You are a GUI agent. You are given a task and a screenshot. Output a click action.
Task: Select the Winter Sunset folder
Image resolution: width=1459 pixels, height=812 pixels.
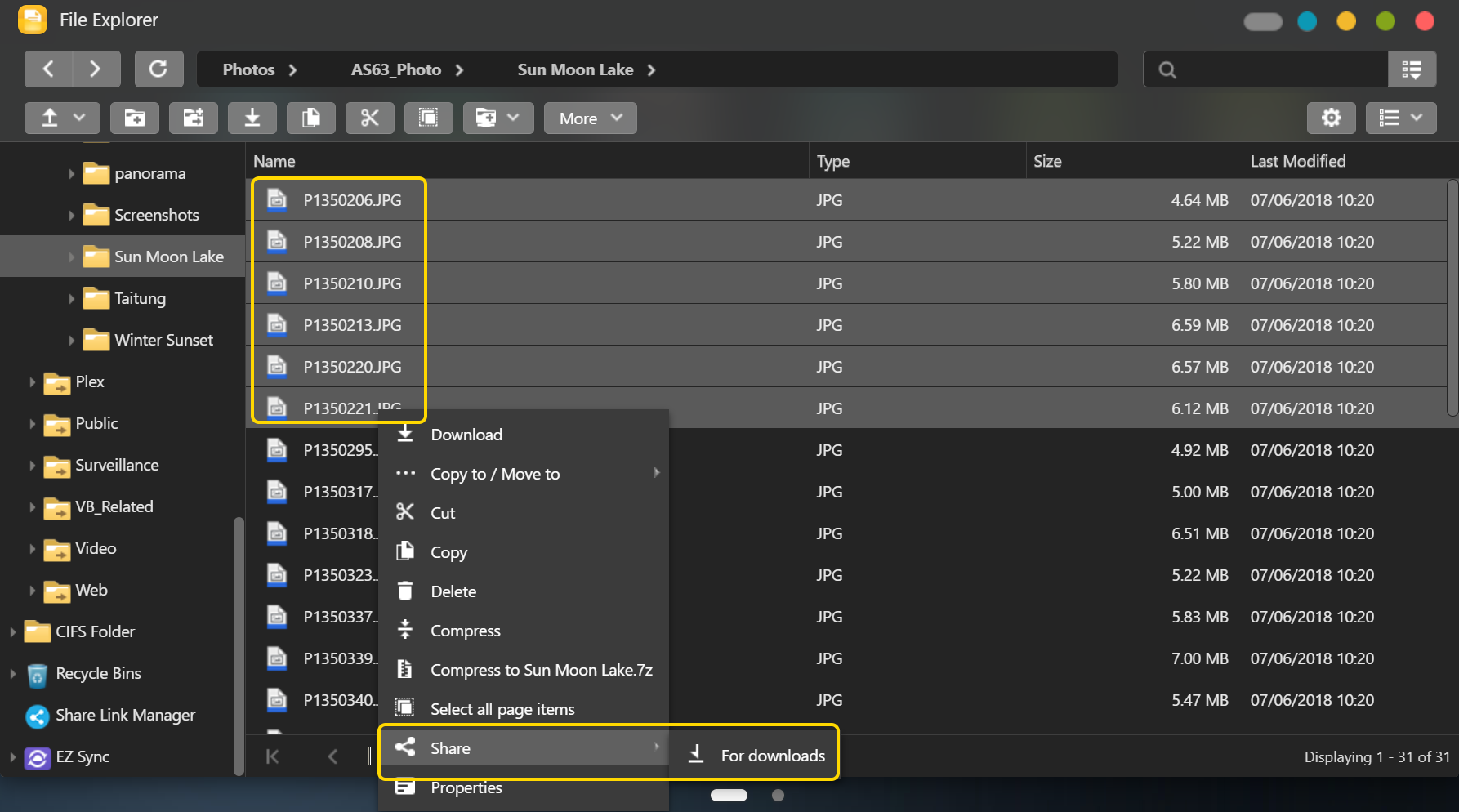(163, 340)
